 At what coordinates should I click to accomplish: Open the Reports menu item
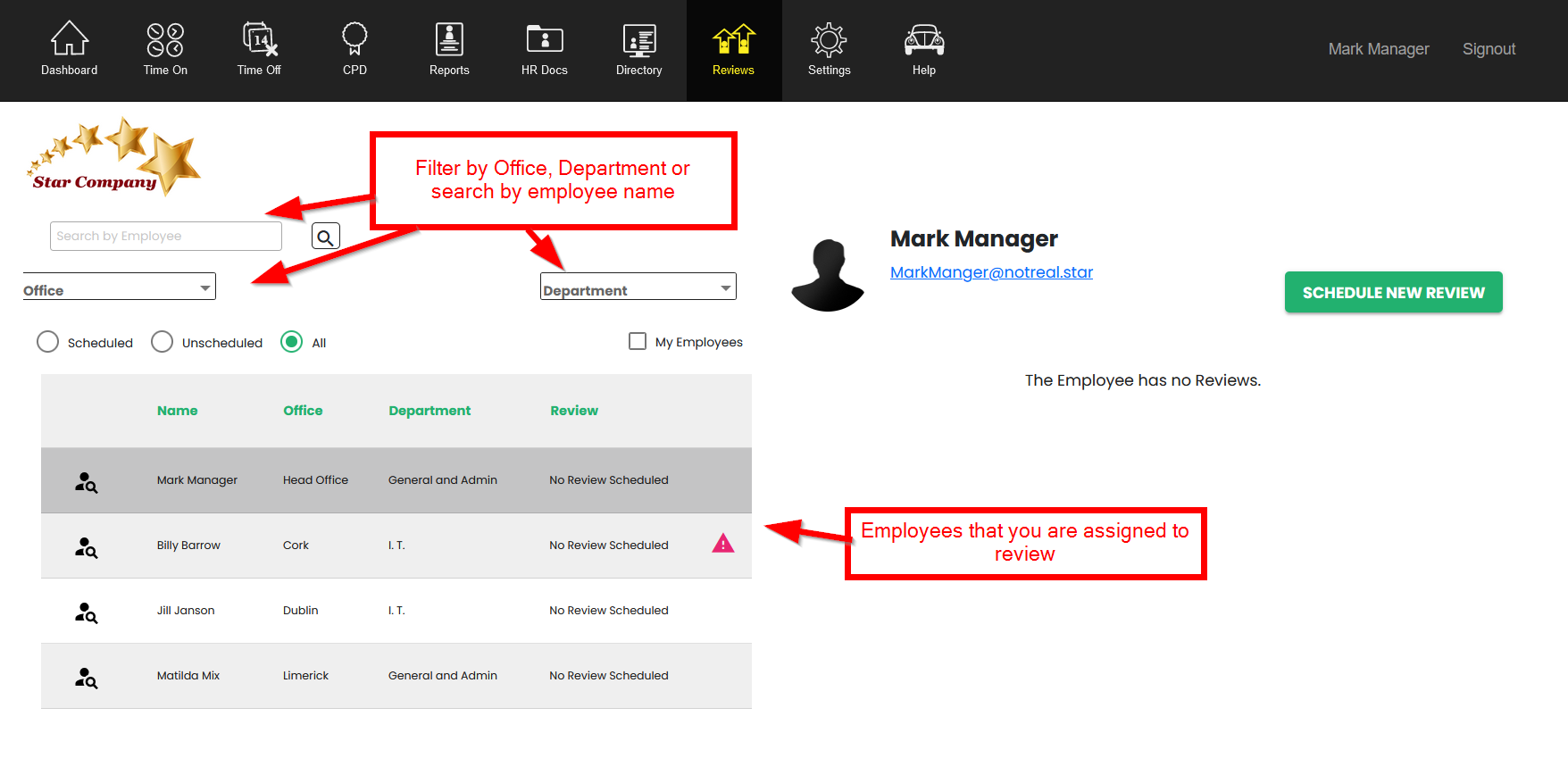[449, 50]
